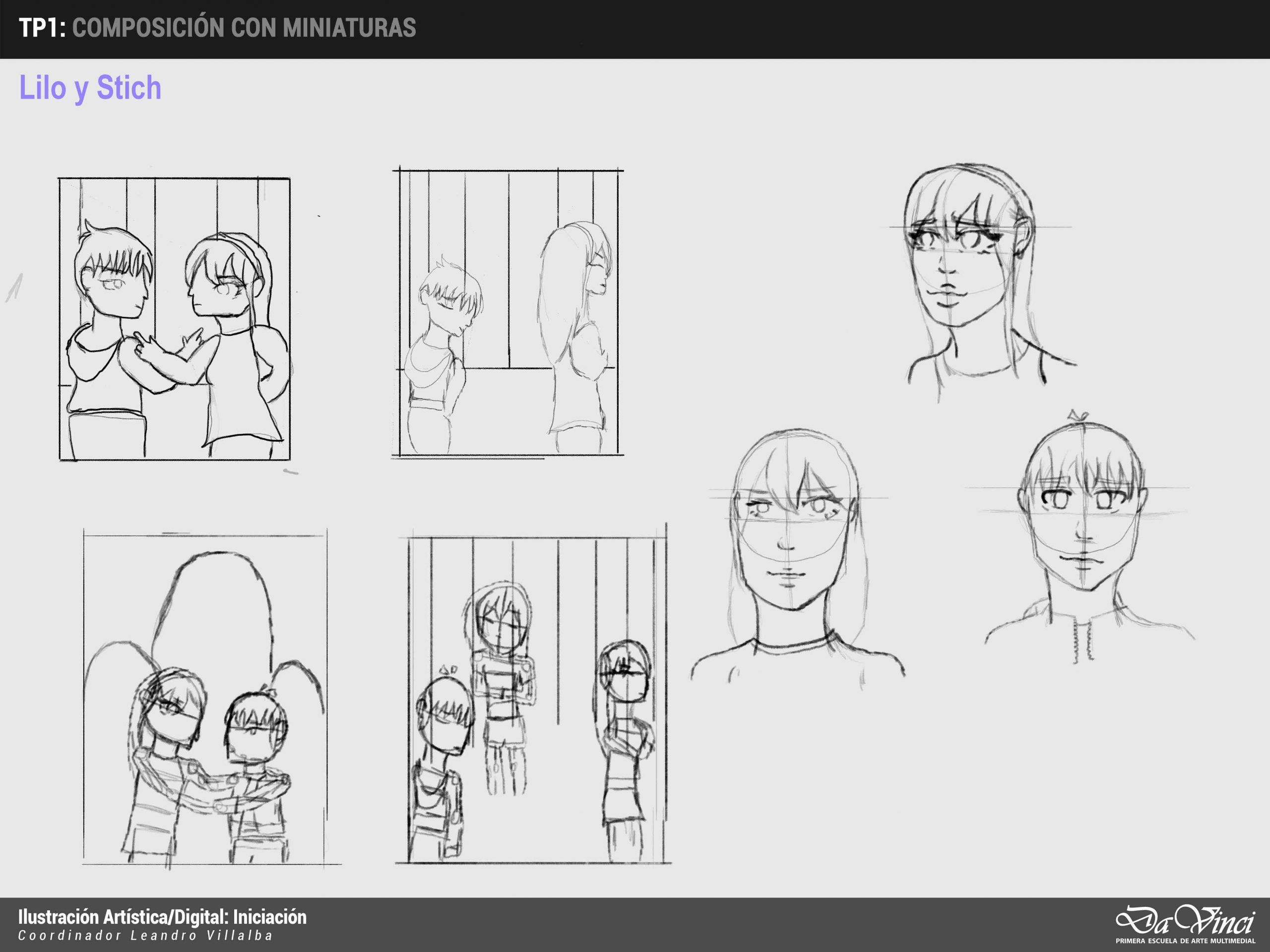Click the small tuft atop boy's head
Viewport: 1270px width, 952px height.
(1079, 416)
